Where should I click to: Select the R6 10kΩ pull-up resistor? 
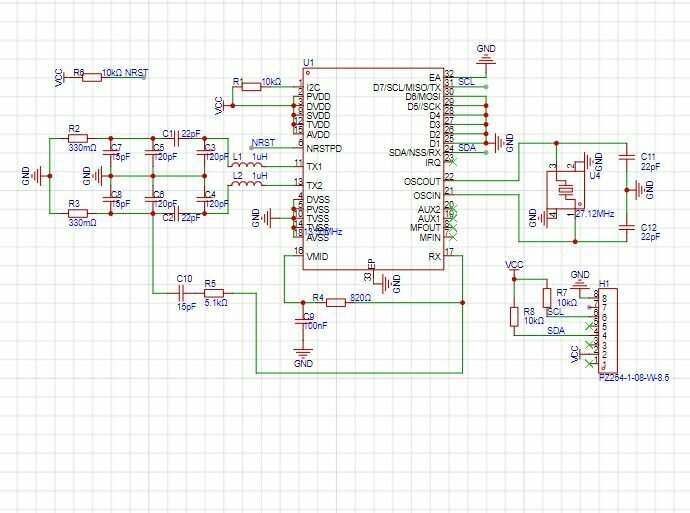tap(92, 77)
